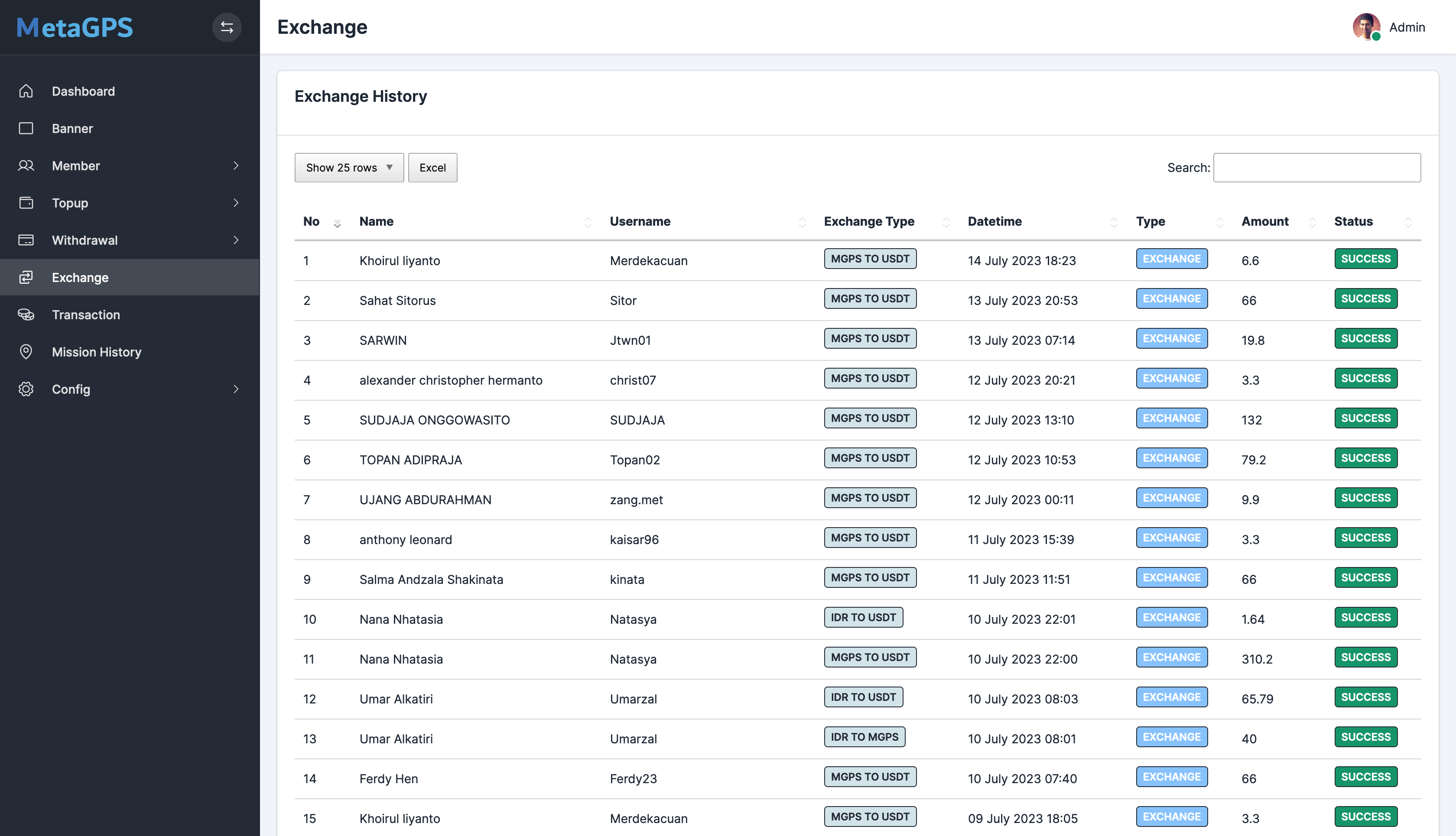Select the Exchange menu item
This screenshot has width=1456, height=836.
pos(130,277)
